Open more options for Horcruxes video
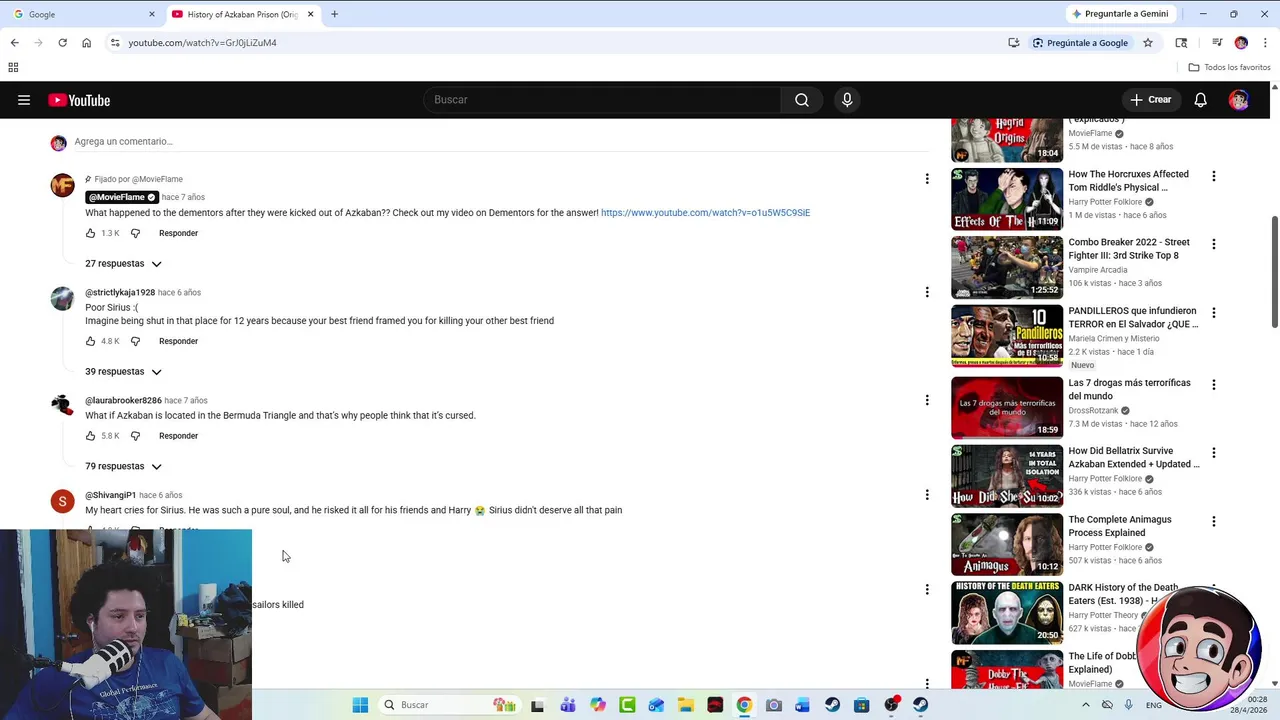This screenshot has width=1280, height=720. 1214,176
